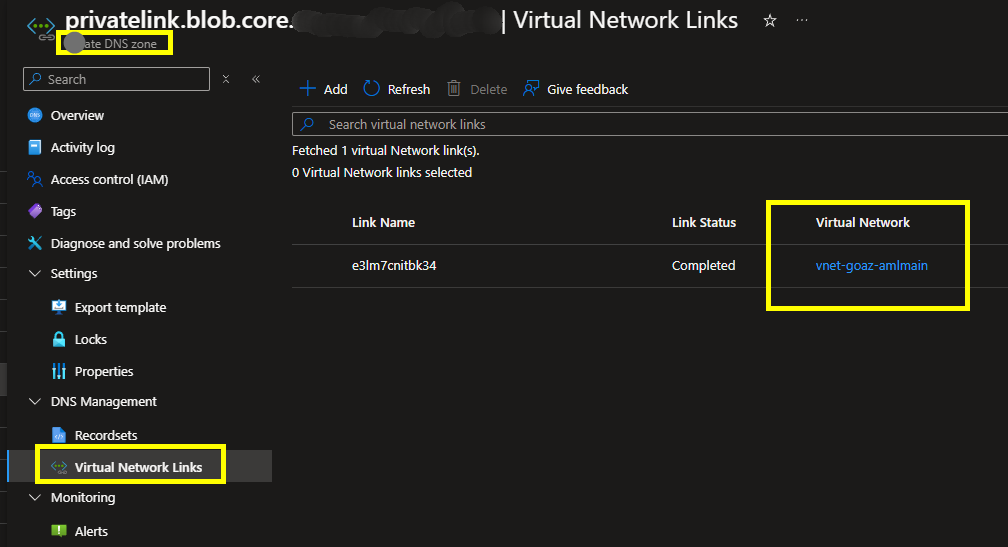Click the Properties sliders icon
Viewport: 1008px width, 547px height.
pos(58,371)
